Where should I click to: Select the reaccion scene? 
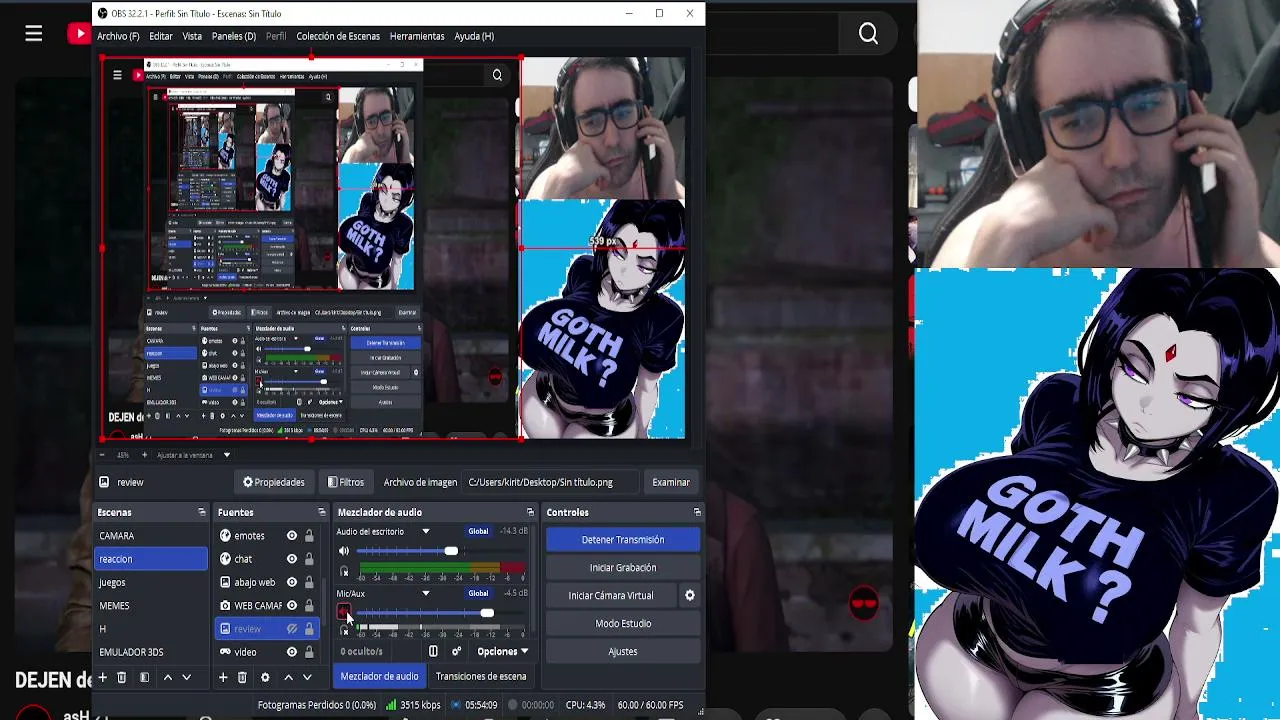click(150, 559)
